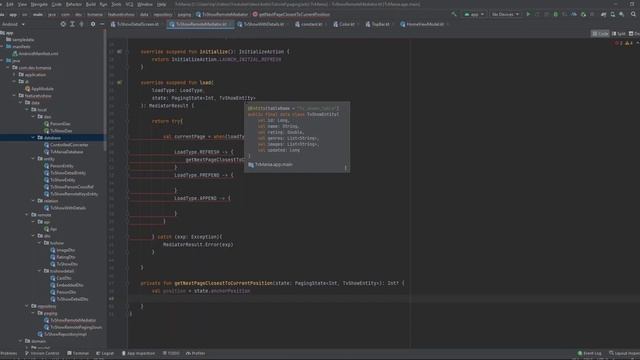Open the Tools menu
Image resolution: width=640 pixels, height=360 pixels.
click(116, 4)
